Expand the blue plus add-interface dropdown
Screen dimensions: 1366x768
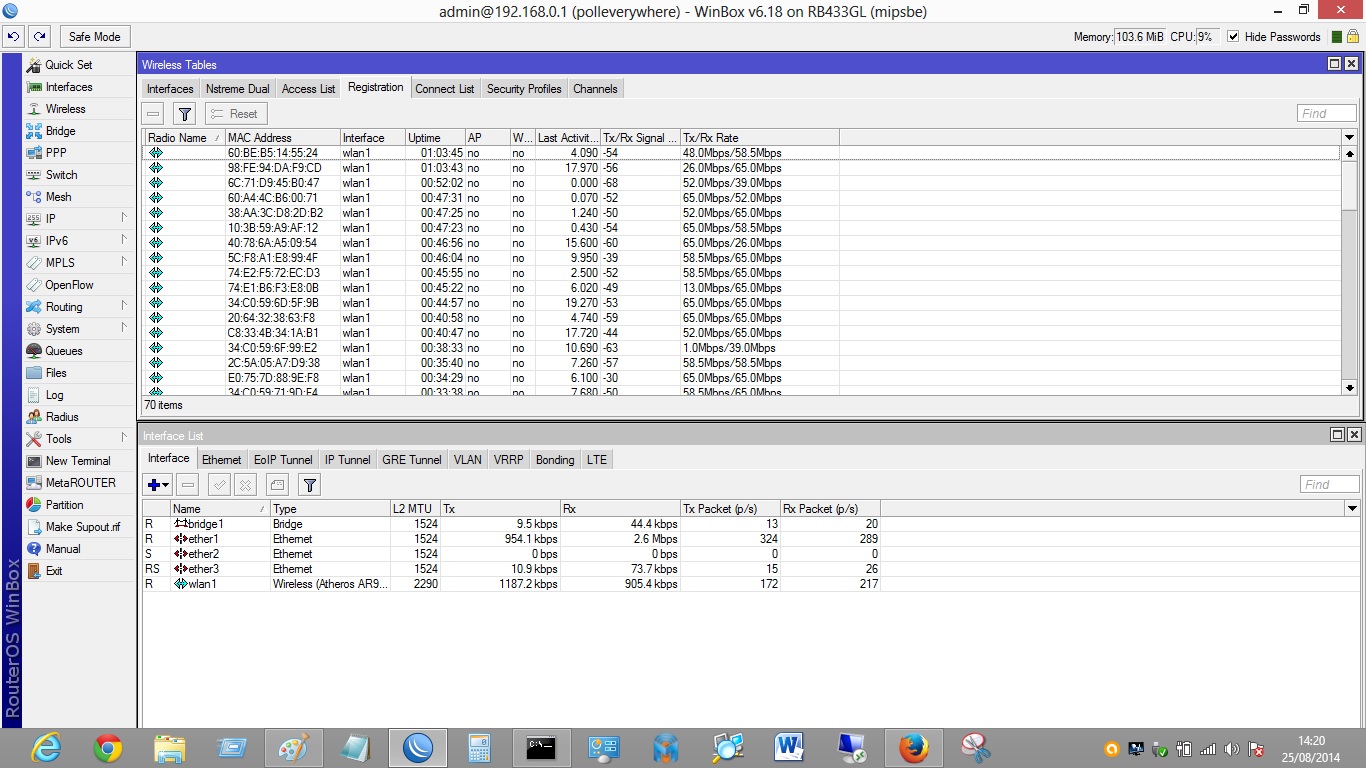[158, 485]
